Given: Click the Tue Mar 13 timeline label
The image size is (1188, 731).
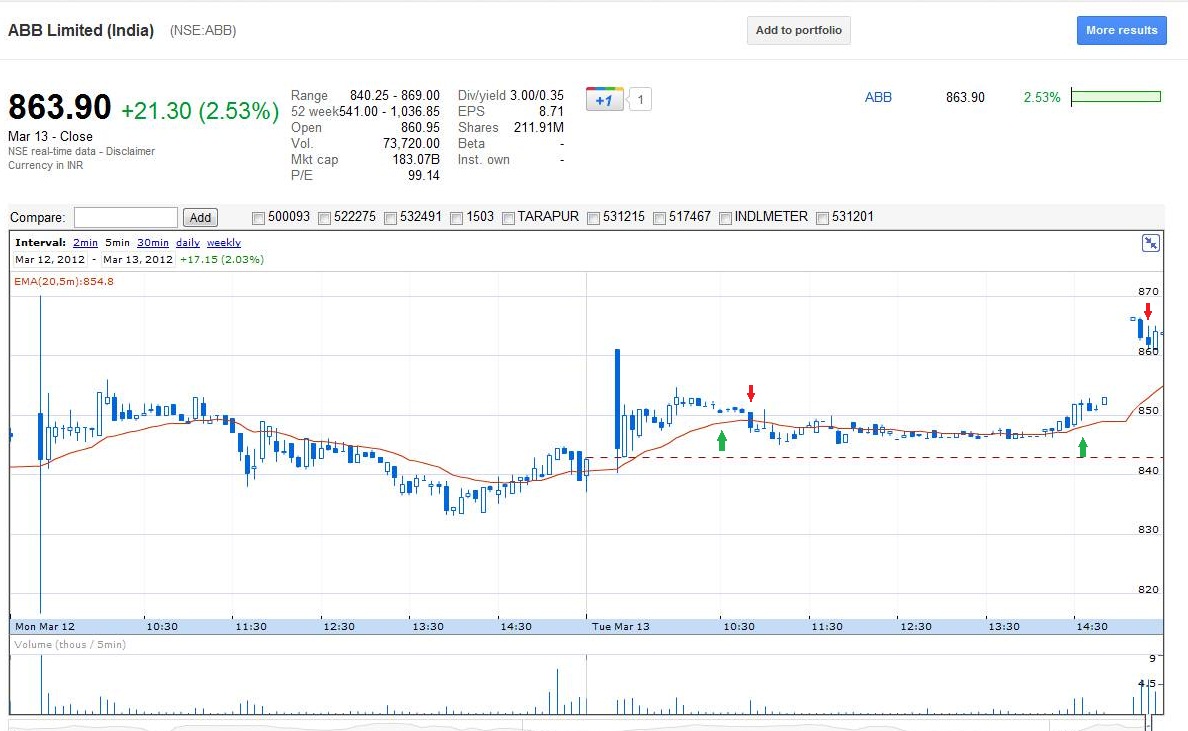Looking at the screenshot, I should pyautogui.click(x=621, y=626).
